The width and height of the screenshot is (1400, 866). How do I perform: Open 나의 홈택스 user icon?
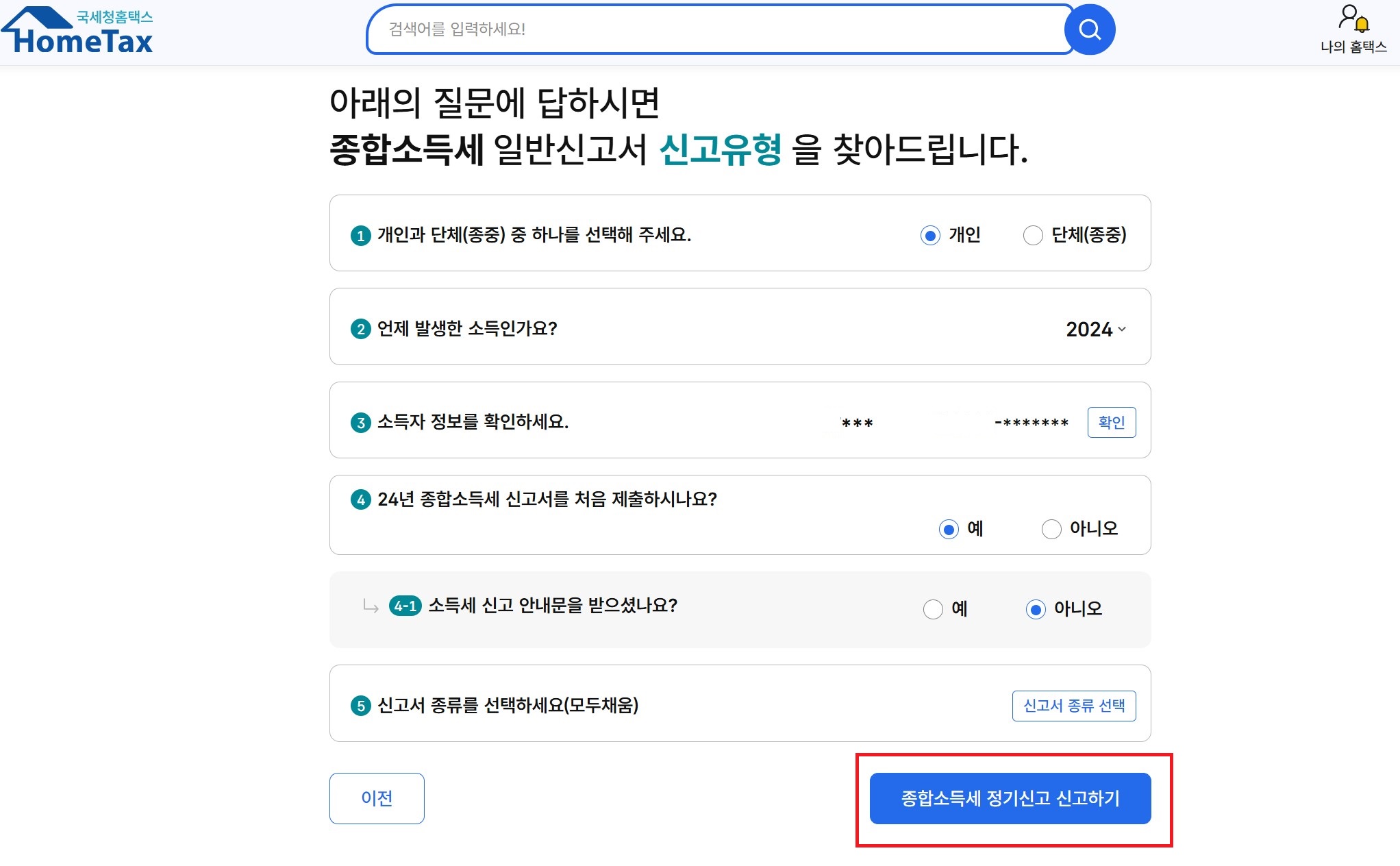[x=1353, y=20]
